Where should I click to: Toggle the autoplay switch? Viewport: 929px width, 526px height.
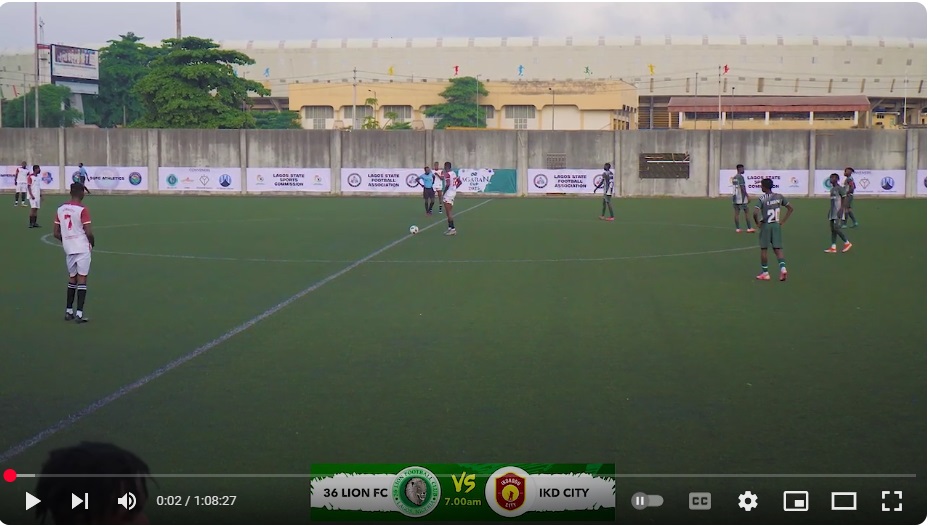pyautogui.click(x=647, y=501)
